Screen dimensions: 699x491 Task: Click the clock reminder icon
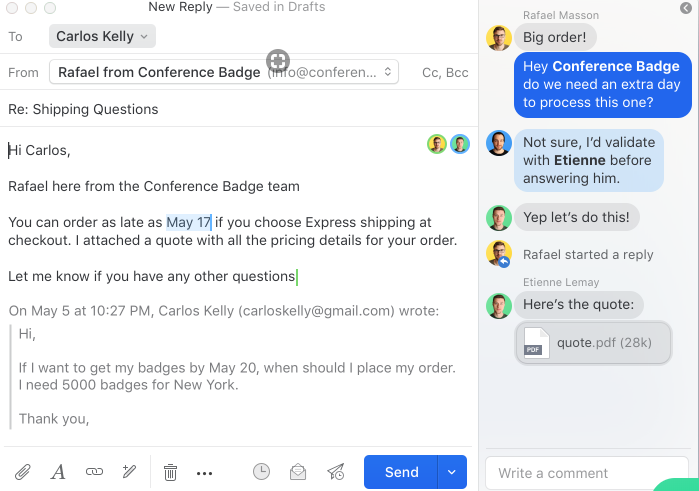(x=262, y=472)
